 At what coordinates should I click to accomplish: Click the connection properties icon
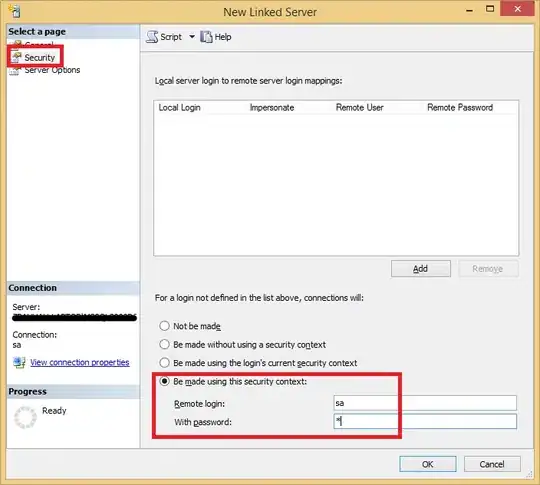click(x=19, y=362)
